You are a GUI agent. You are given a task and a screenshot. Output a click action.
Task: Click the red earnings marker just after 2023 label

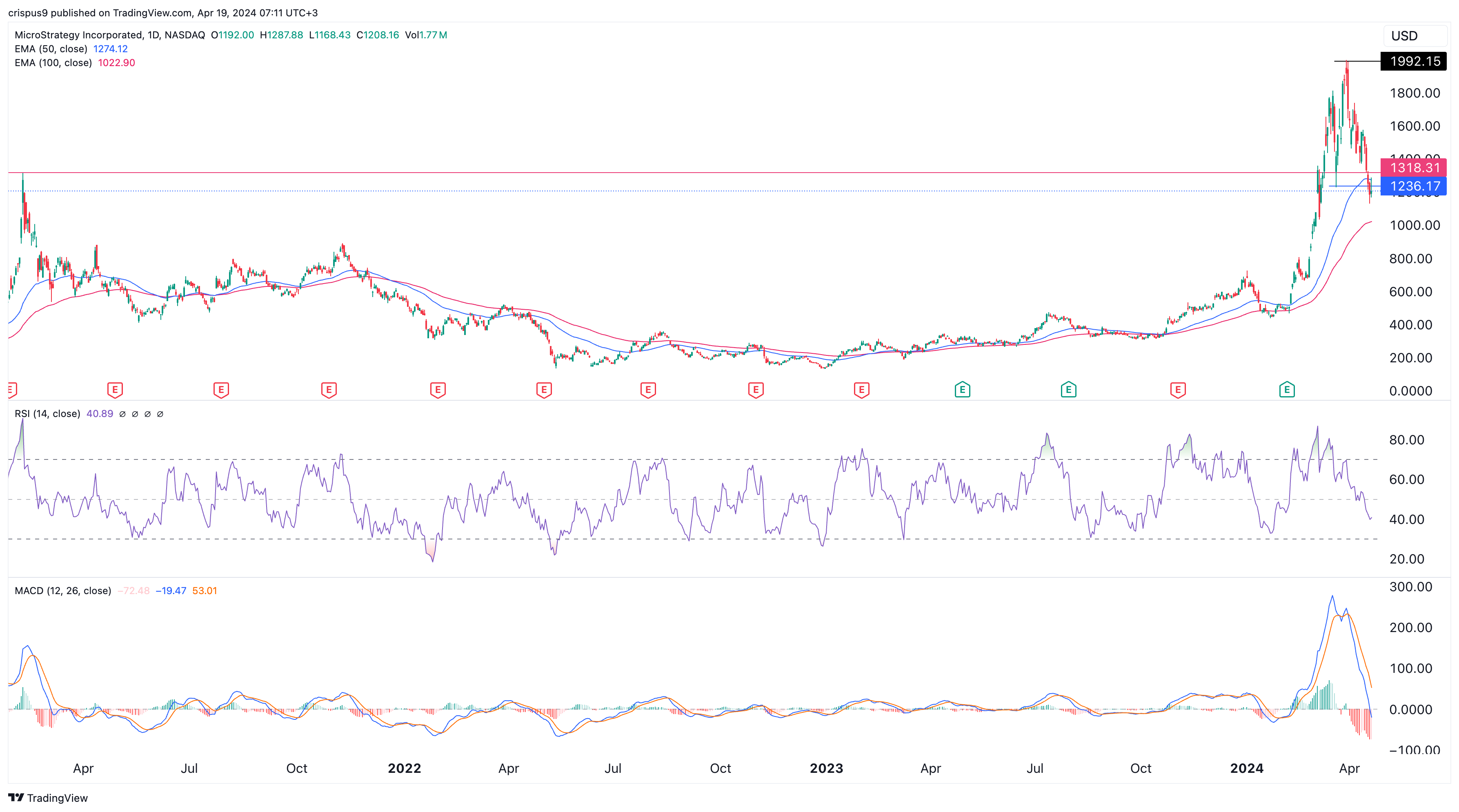point(861,390)
